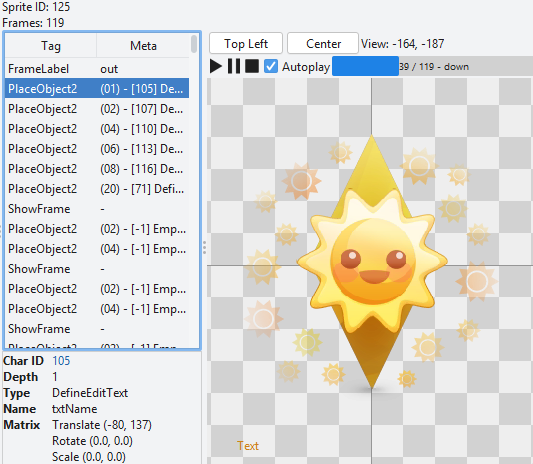
Task: Click the sun face sprite in preview
Action: point(372,261)
